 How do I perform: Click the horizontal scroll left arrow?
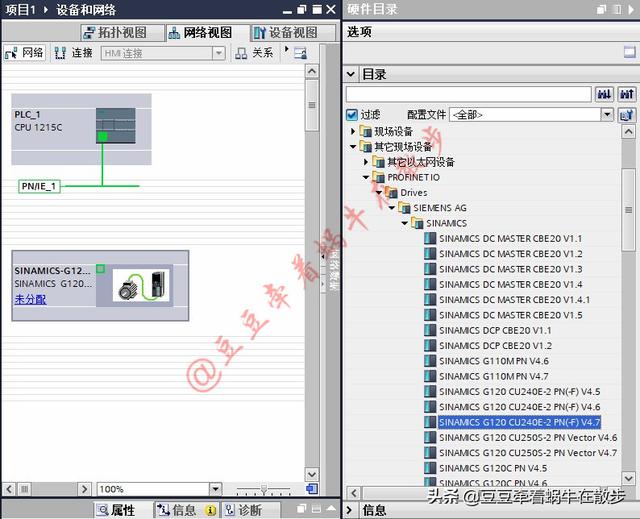click(9, 489)
